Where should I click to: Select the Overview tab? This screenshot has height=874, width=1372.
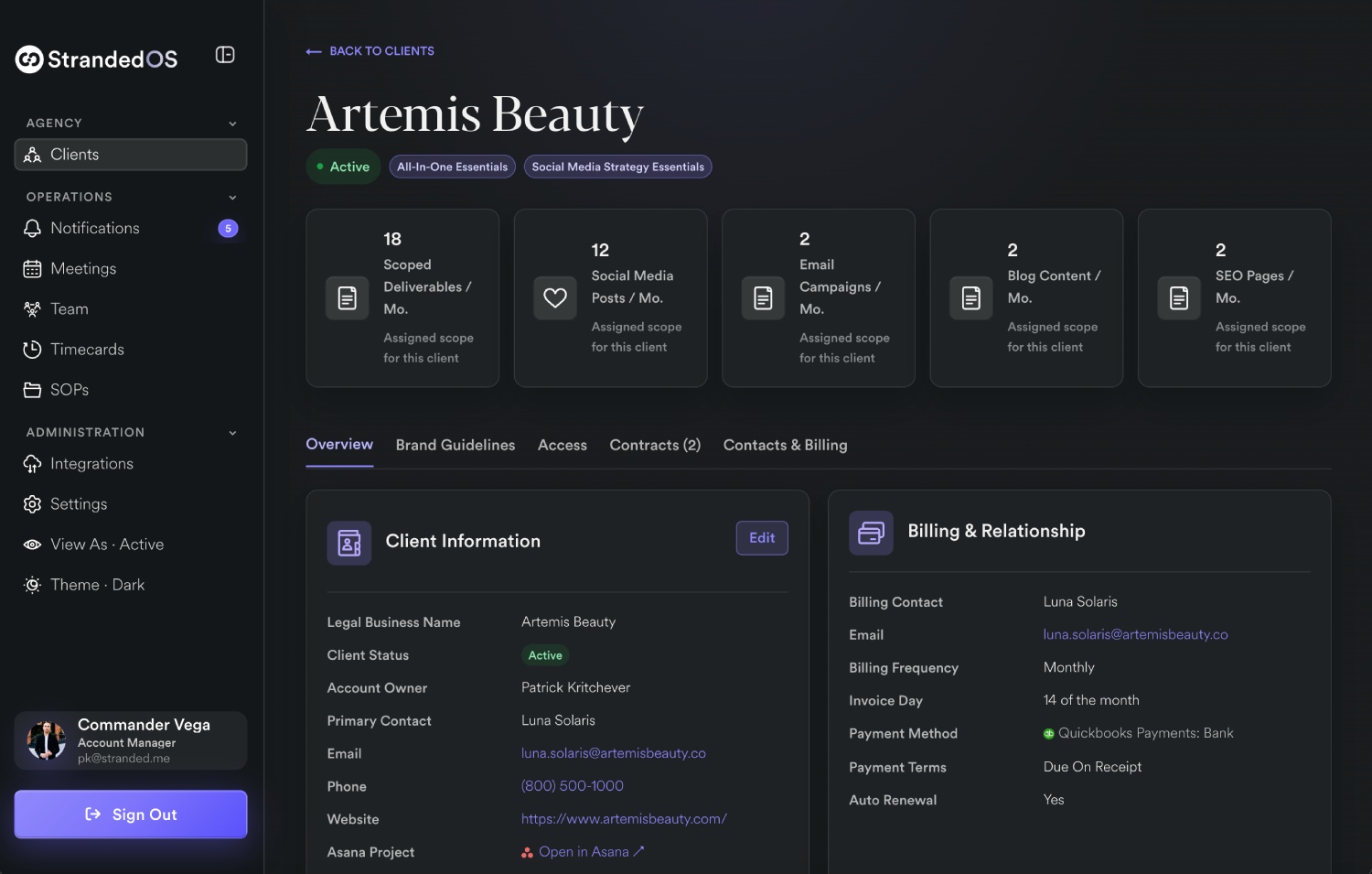tap(339, 445)
